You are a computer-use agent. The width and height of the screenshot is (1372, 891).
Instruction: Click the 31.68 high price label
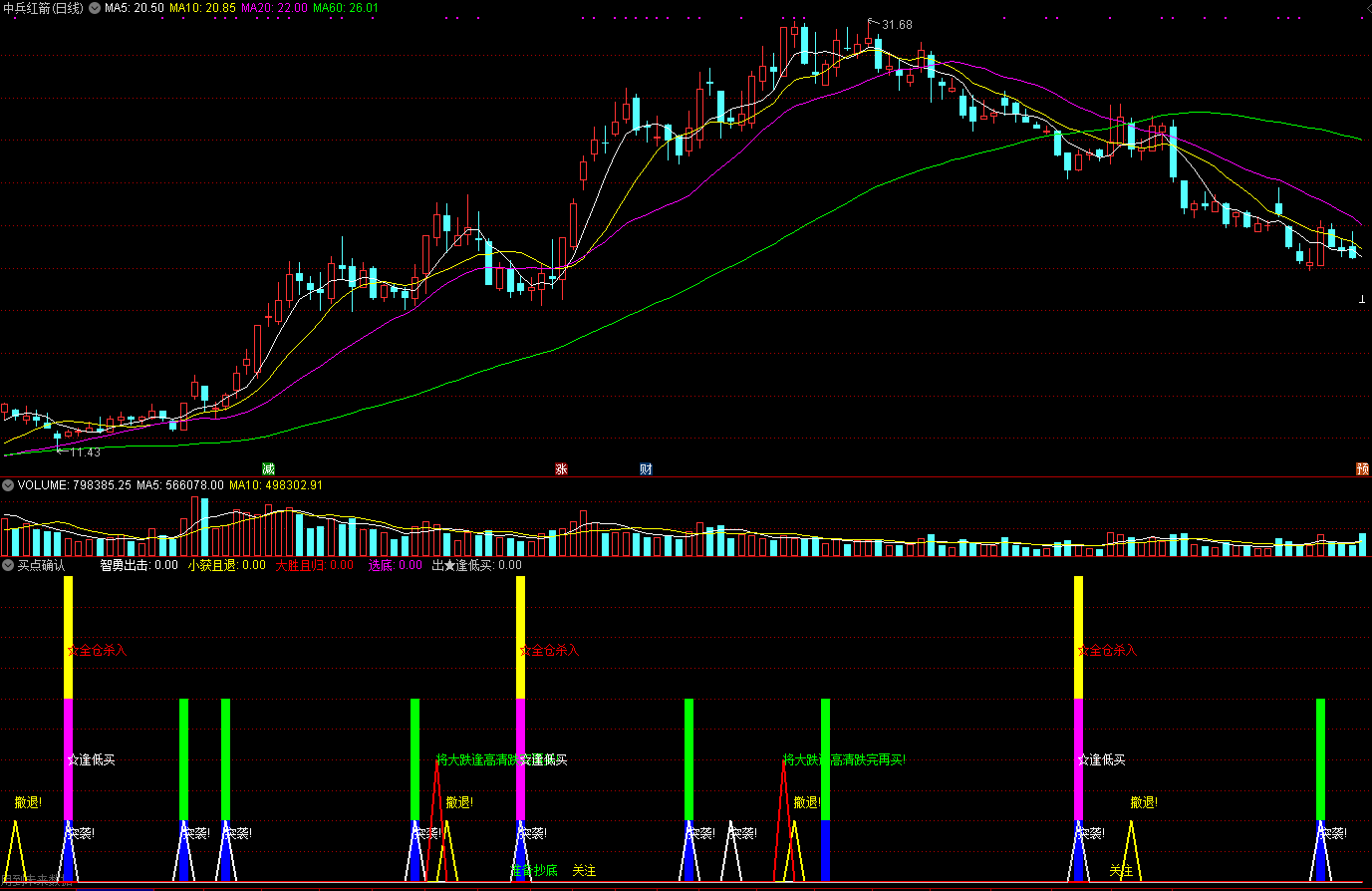pos(897,25)
